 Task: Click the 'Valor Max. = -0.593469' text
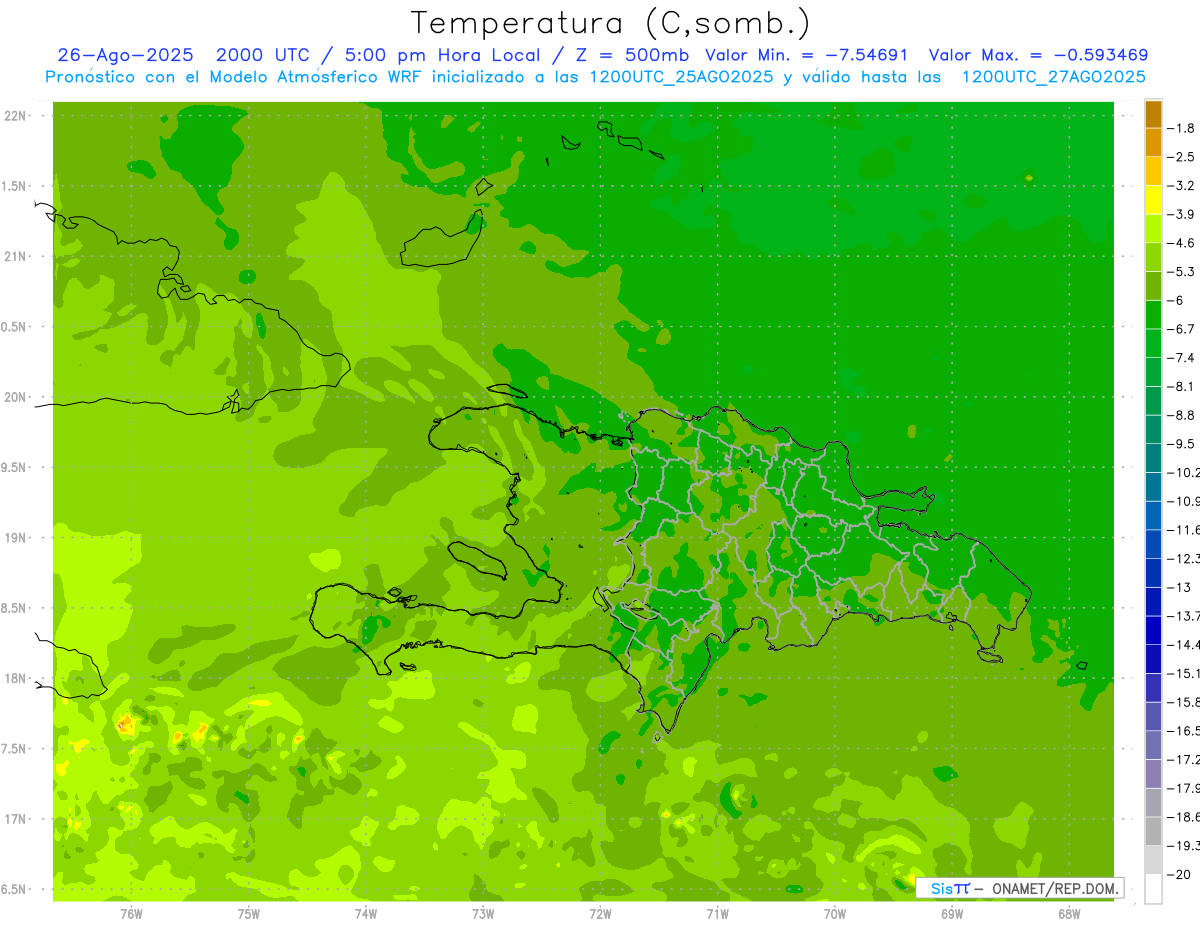[x=1038, y=55]
